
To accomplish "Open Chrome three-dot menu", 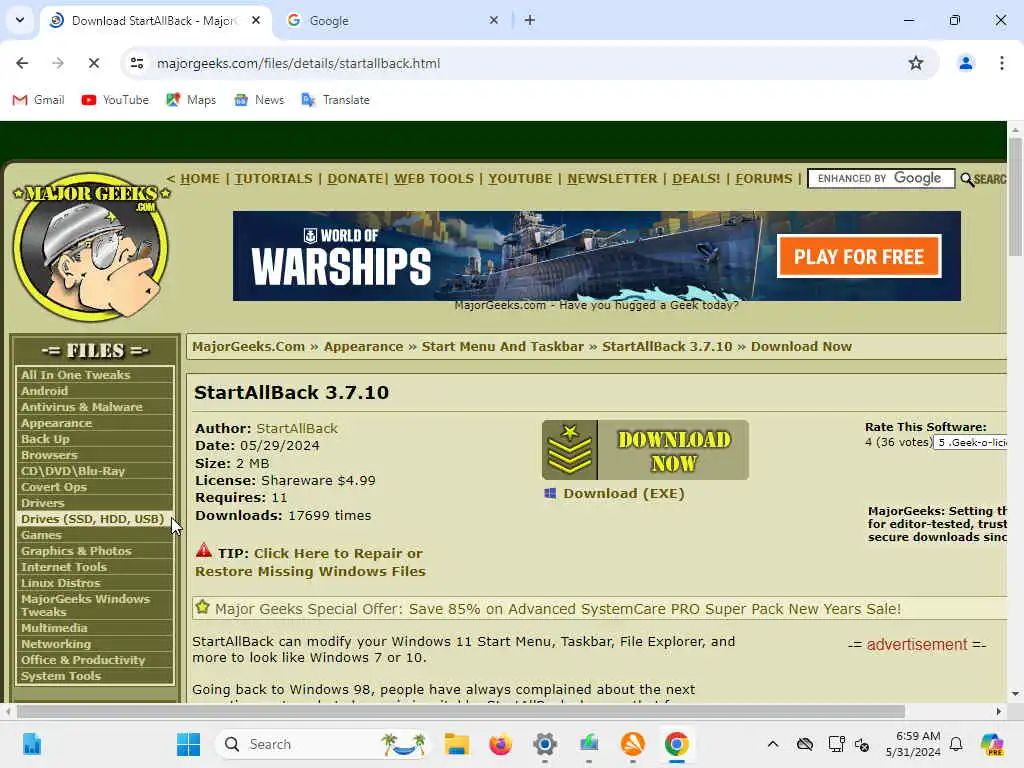I will (x=1002, y=63).
